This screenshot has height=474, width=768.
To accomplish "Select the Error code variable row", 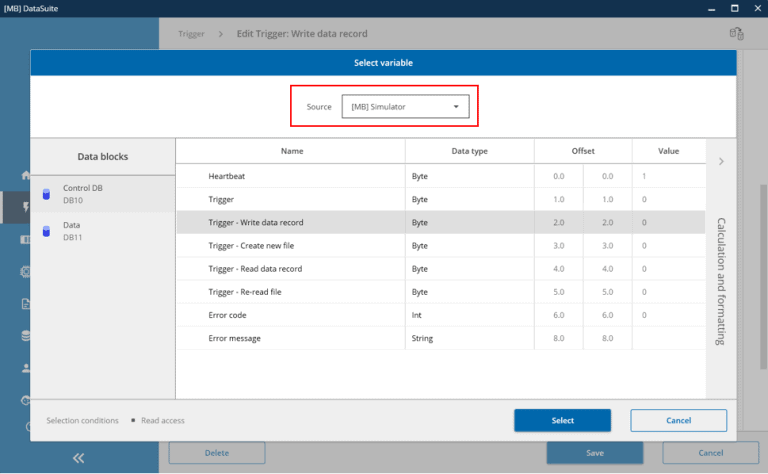I will tap(441, 315).
